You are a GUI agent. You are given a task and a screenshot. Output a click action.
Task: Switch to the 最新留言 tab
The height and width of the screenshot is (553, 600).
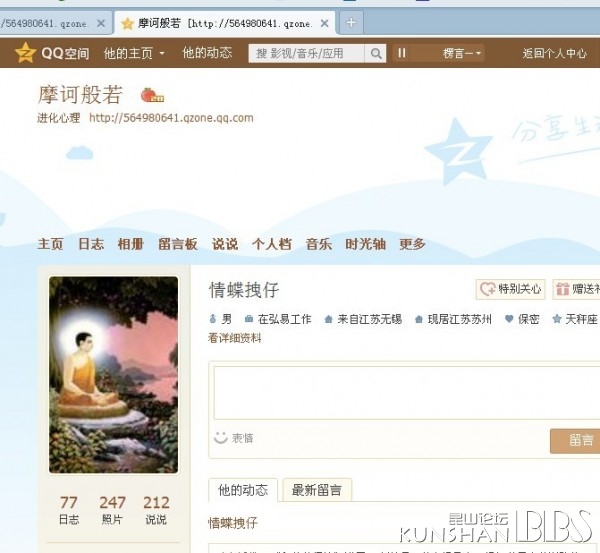pos(317,490)
